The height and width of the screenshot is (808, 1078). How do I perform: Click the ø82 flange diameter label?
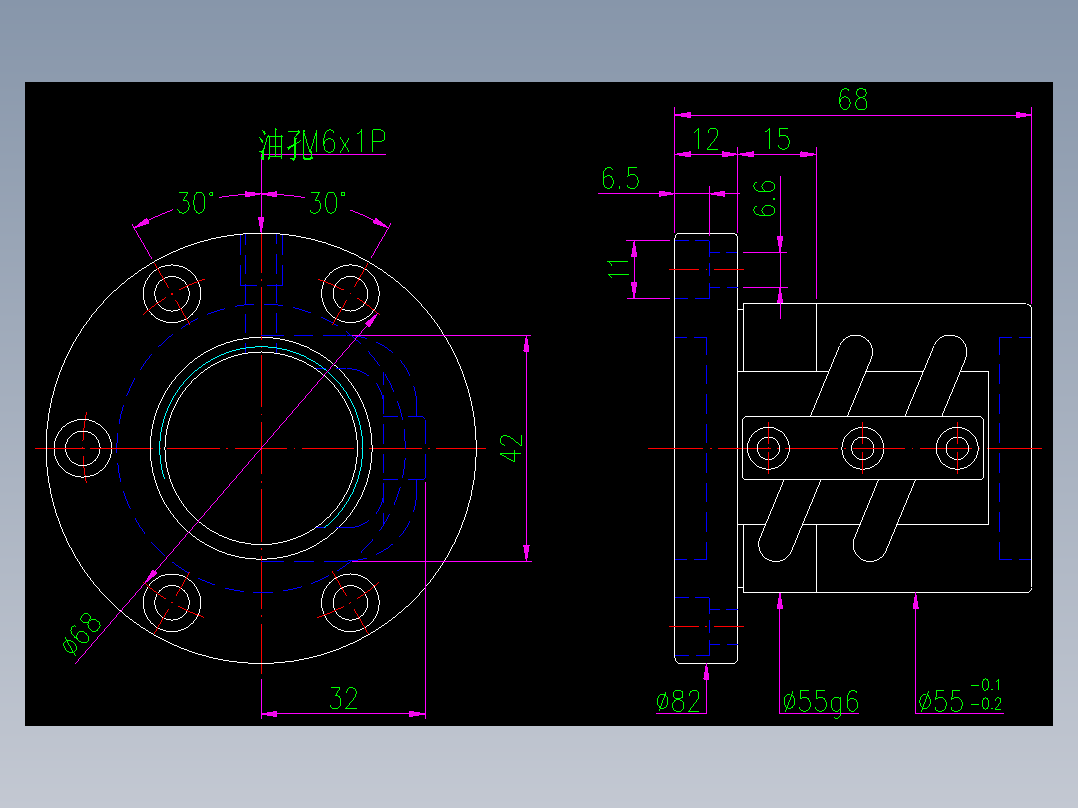pyautogui.click(x=676, y=700)
